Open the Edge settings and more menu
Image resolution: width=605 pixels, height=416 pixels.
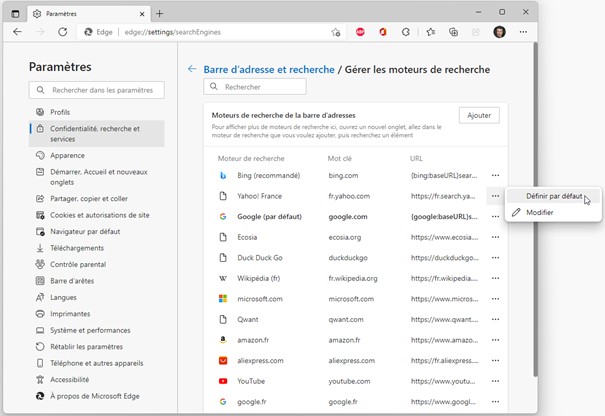pos(523,32)
